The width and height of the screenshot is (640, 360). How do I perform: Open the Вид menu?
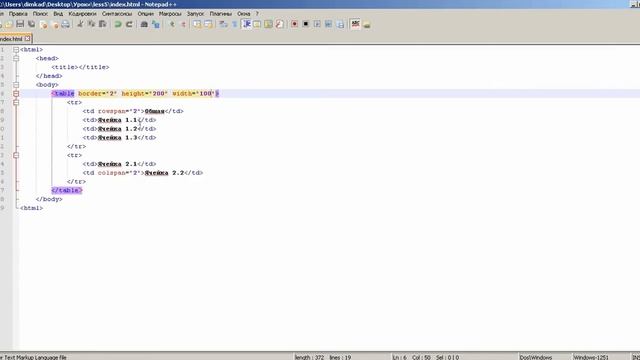pyautogui.click(x=58, y=14)
